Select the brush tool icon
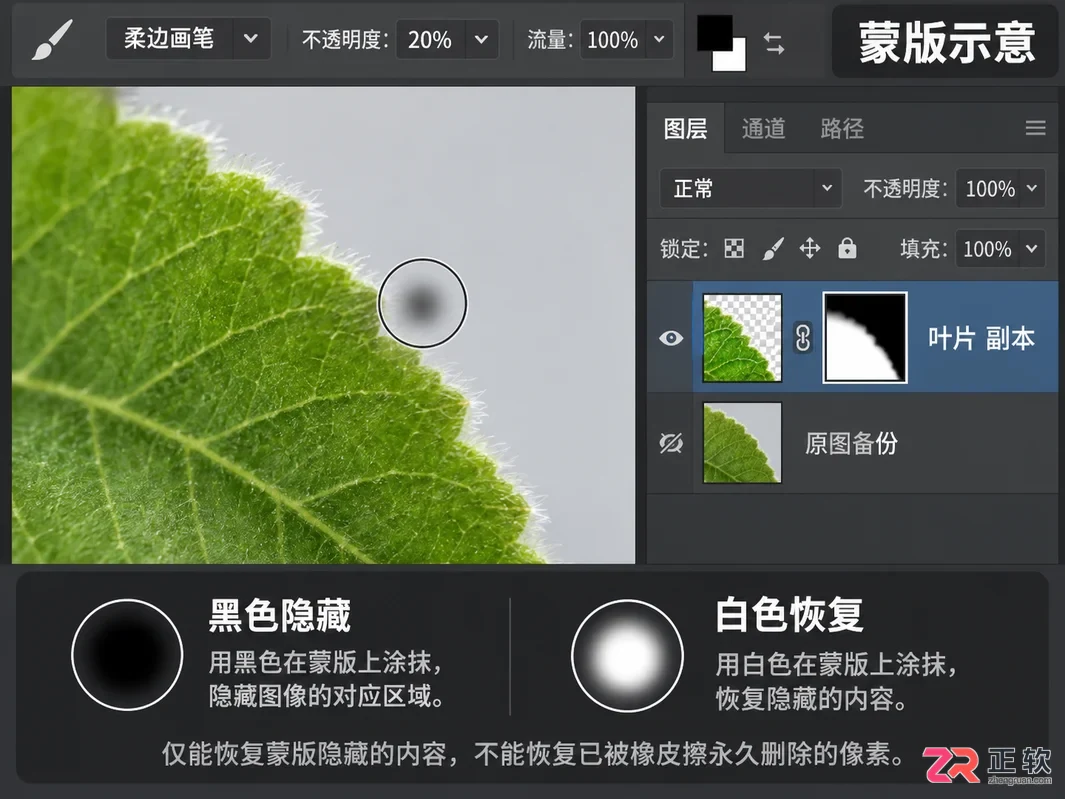Screen dimensions: 1065x799 [x=52, y=39]
